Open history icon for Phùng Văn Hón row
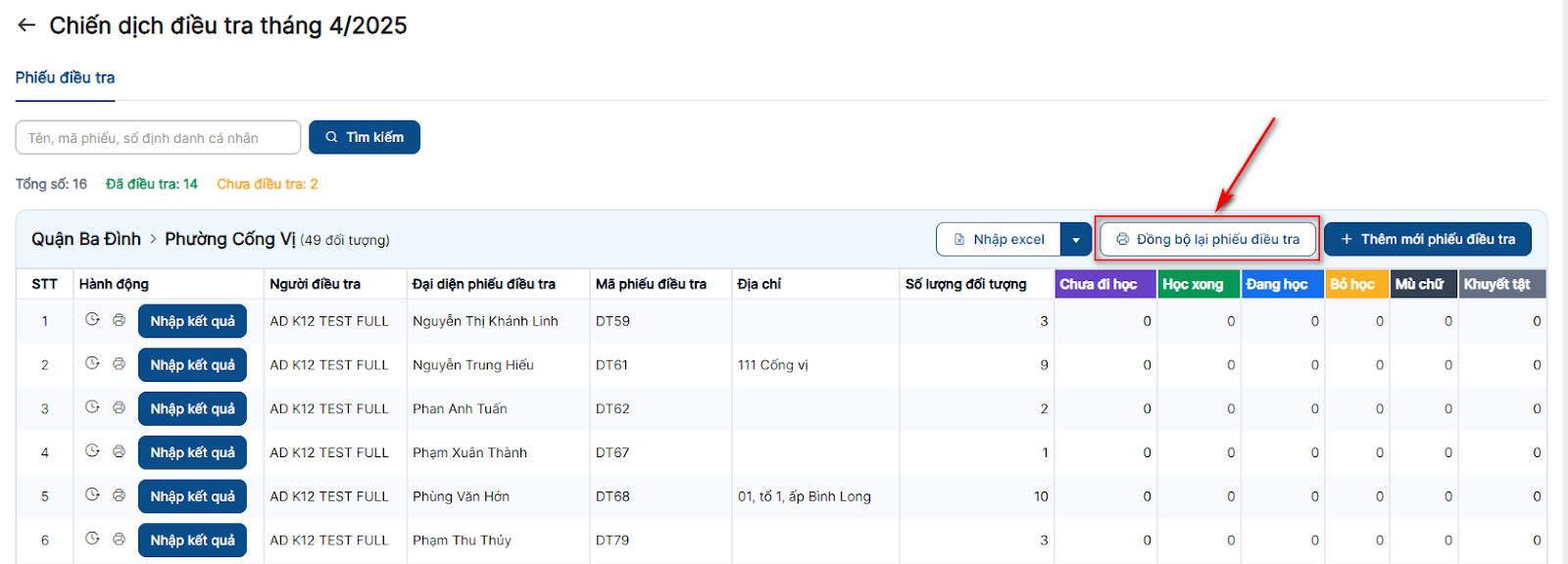Image resolution: width=1568 pixels, height=564 pixels. click(x=92, y=494)
